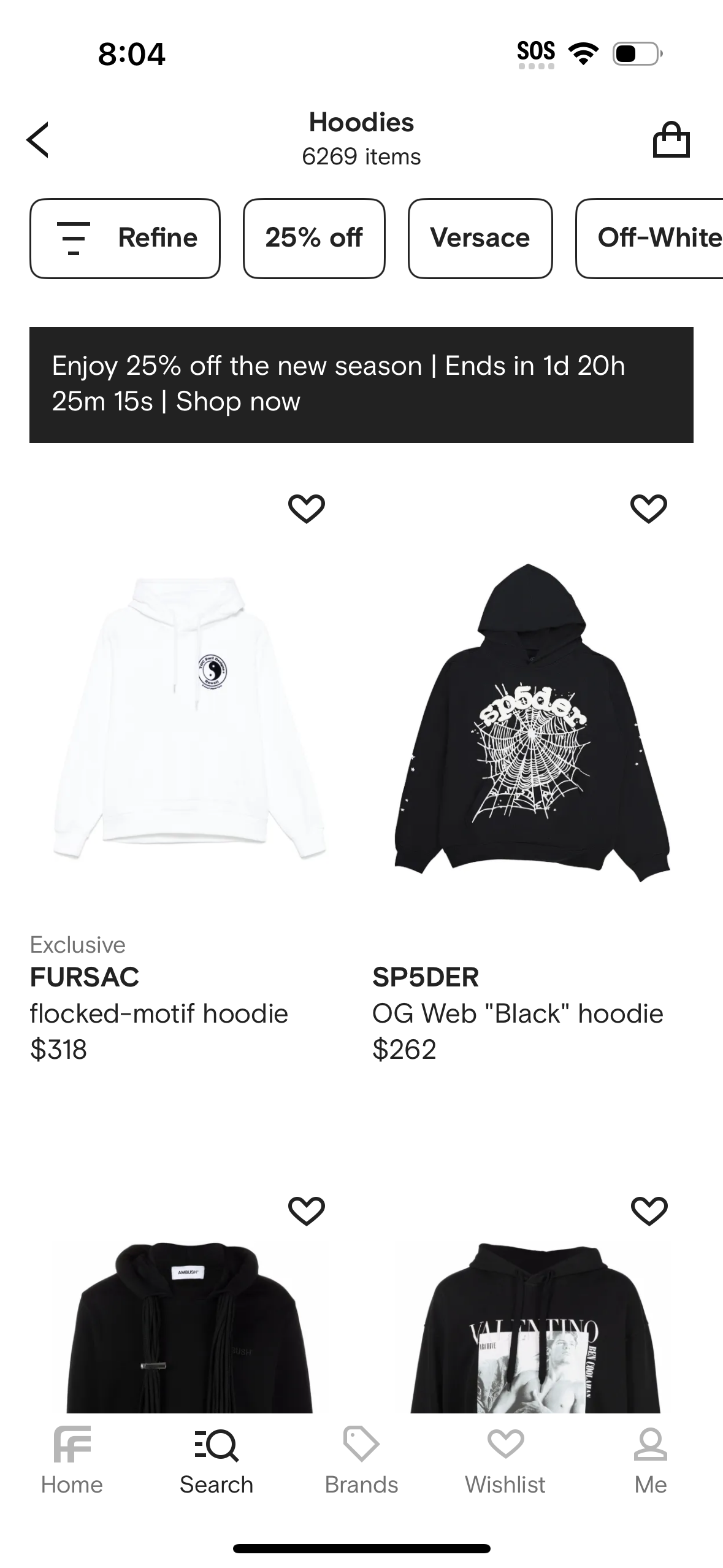Open the SP5DER OG Web "Black" hoodie title
Screen dimensions: 723x1568
click(518, 1013)
